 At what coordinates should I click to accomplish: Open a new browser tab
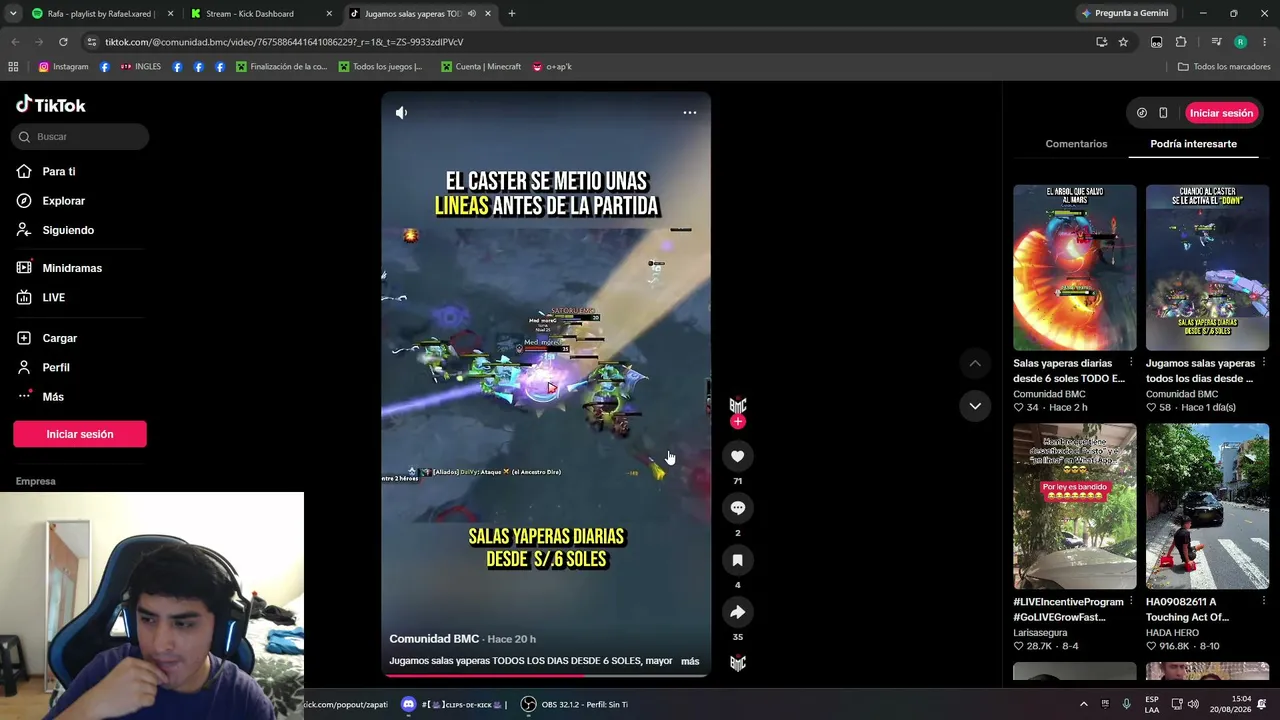coord(511,14)
